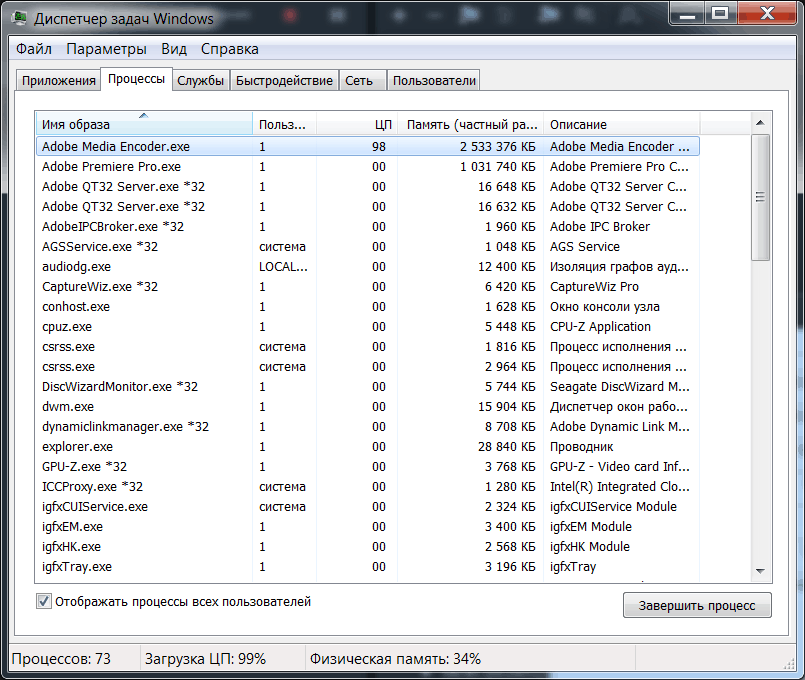Click 'Загрузка ЦП: 99%' status entry
805x680 pixels.
click(x=205, y=659)
